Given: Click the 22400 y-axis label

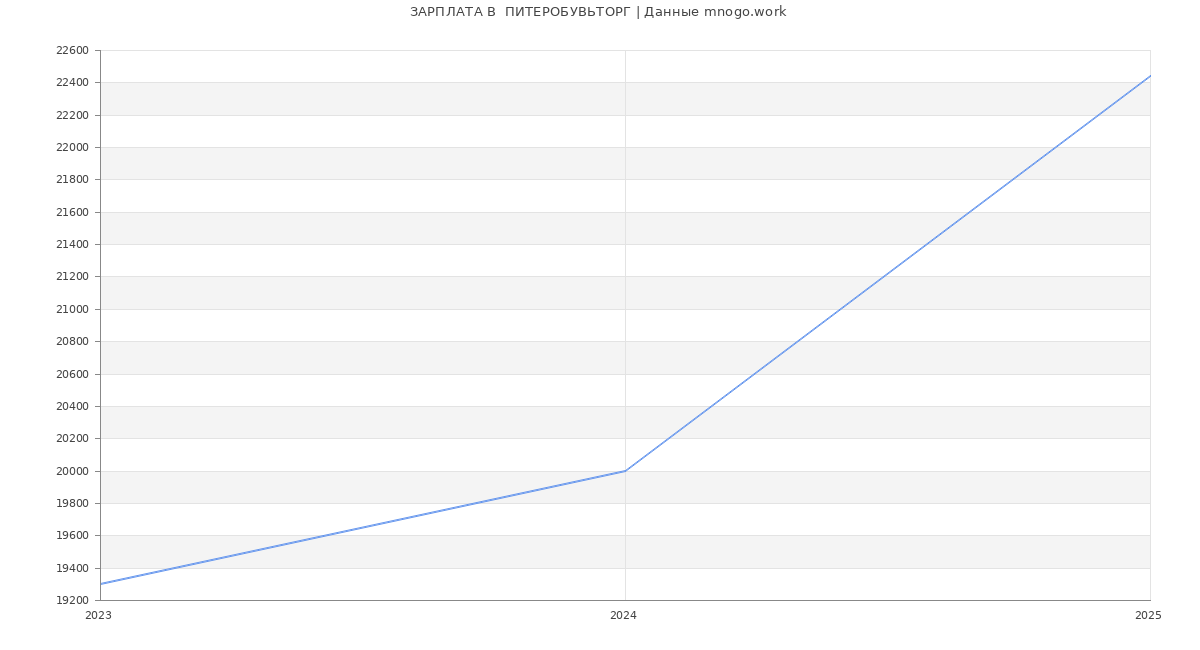Looking at the screenshot, I should tap(74, 83).
